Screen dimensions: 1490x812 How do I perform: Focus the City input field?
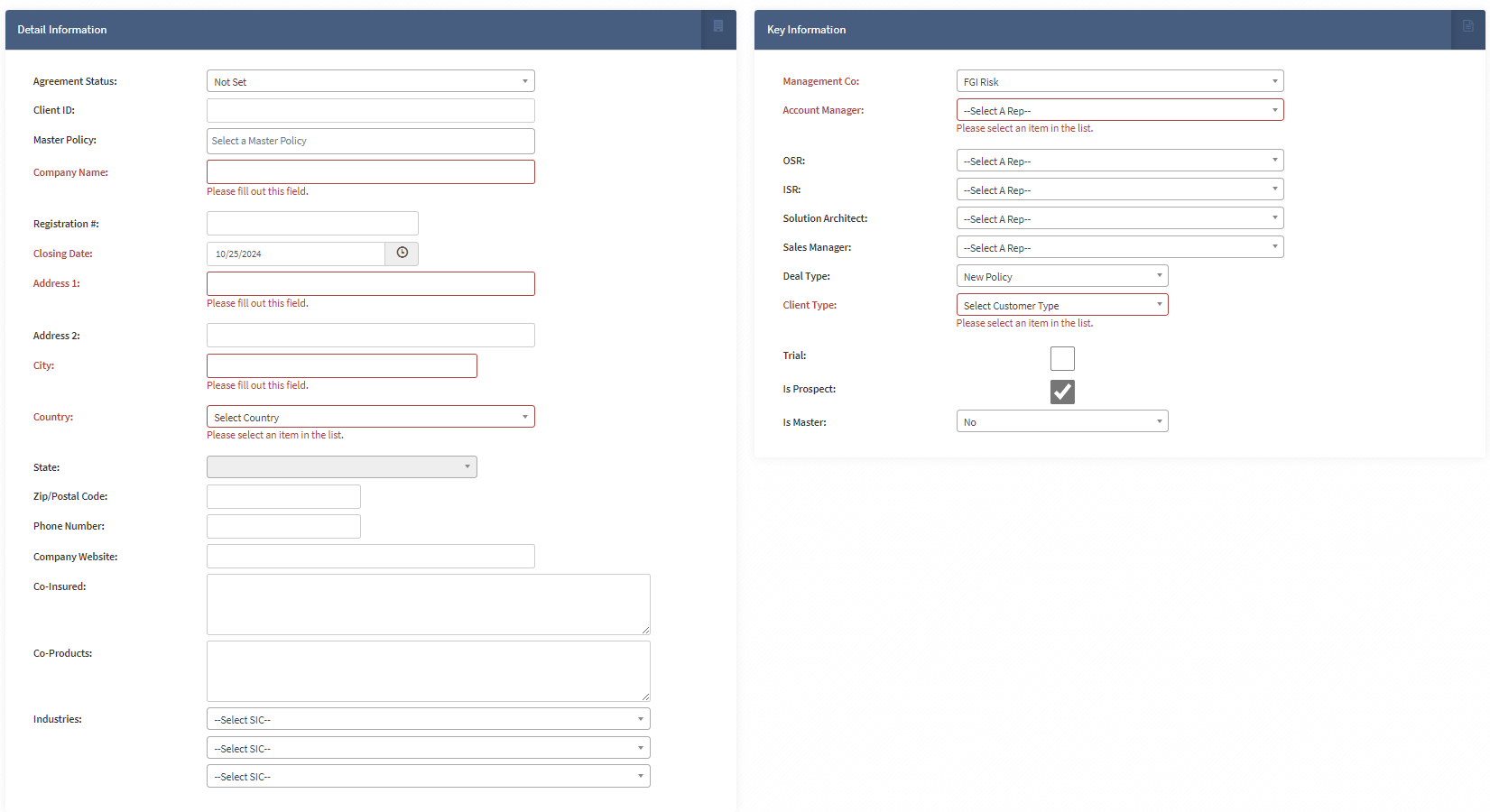(342, 365)
